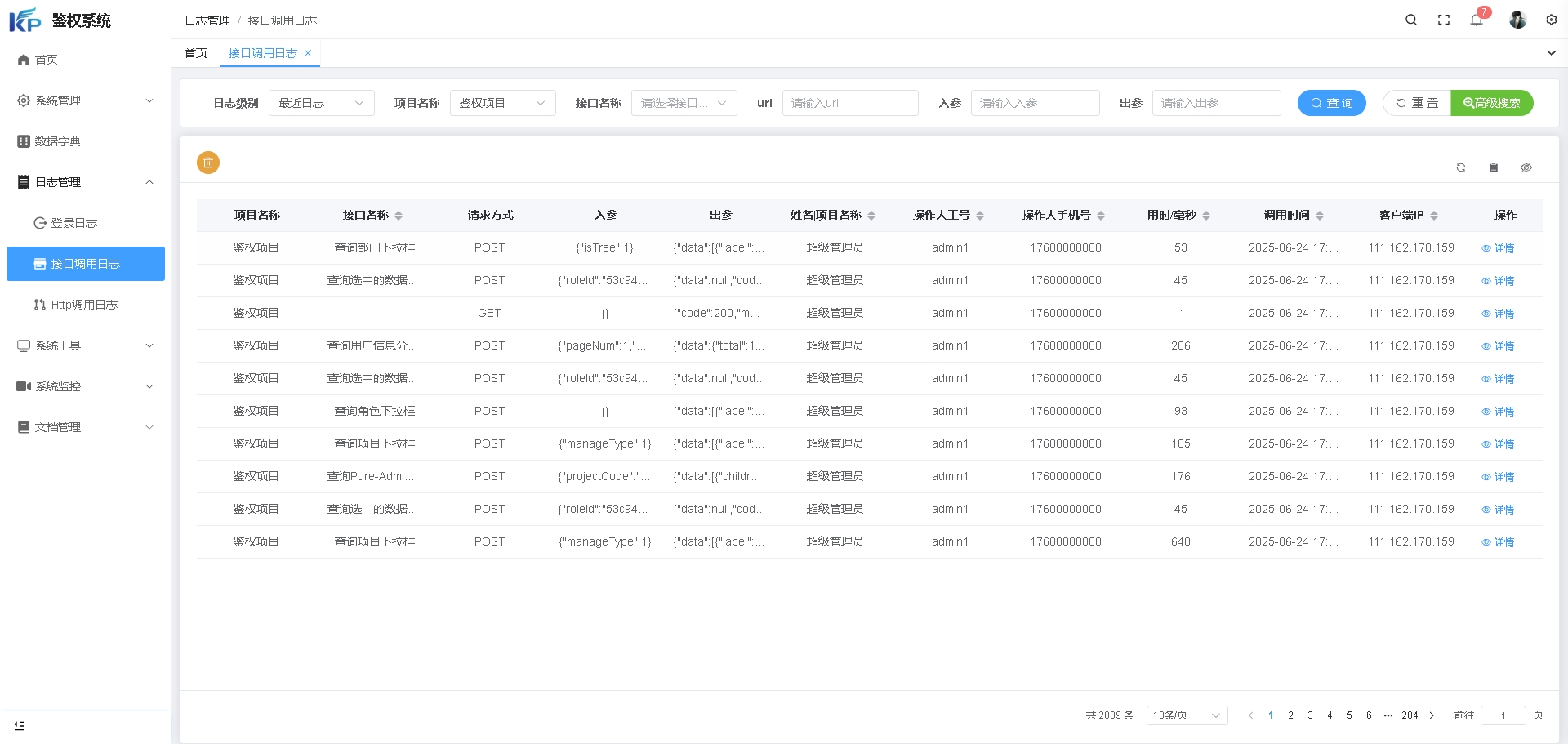1568x744 pixels.
Task: Click the url input field
Action: click(x=849, y=103)
